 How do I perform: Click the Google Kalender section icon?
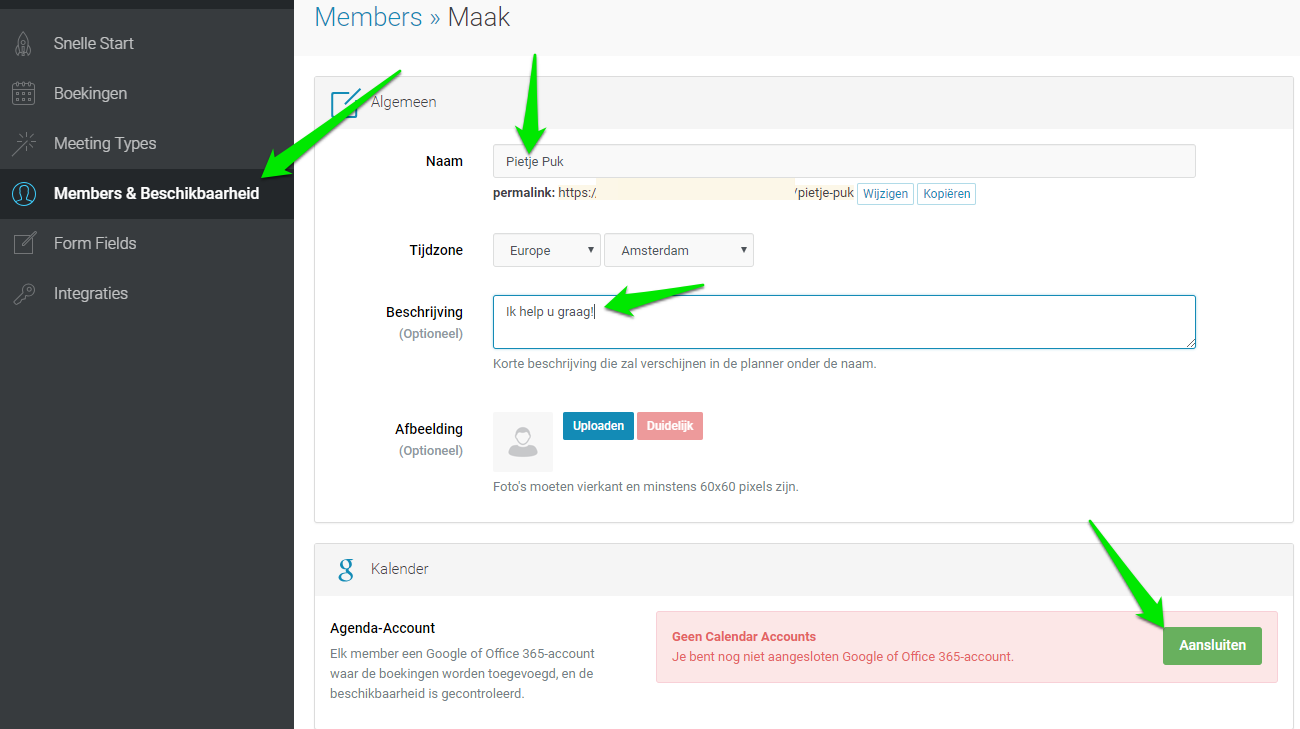[346, 569]
